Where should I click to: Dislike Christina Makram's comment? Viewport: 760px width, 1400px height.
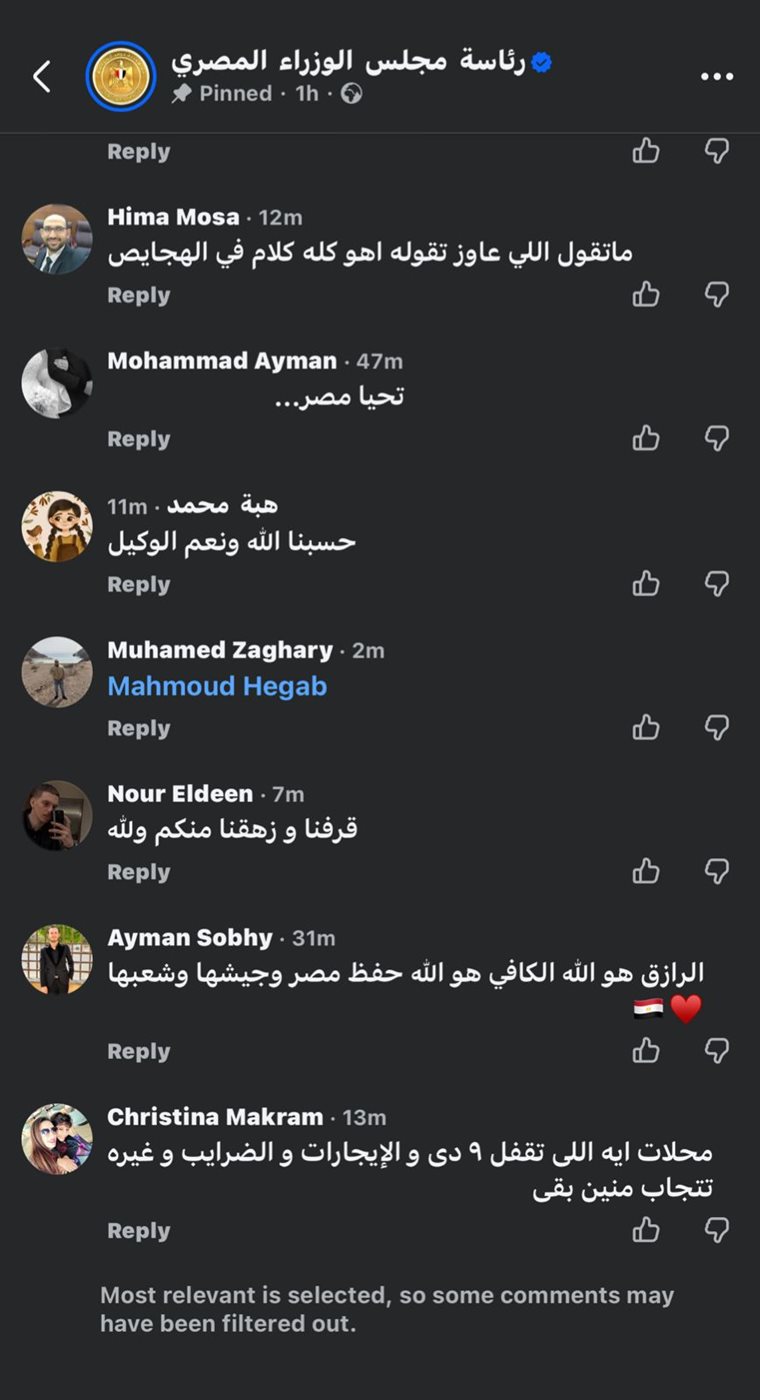717,1229
